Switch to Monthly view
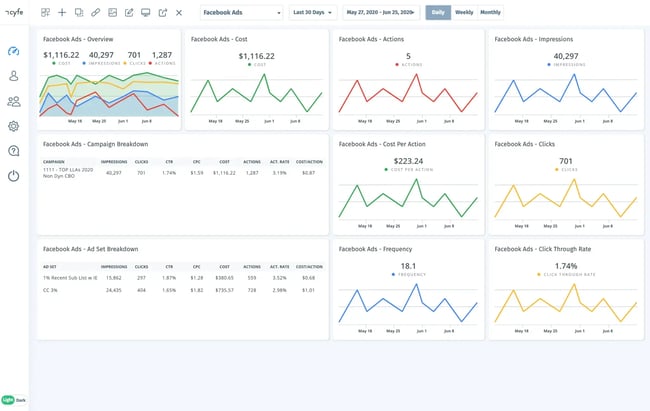 (491, 13)
